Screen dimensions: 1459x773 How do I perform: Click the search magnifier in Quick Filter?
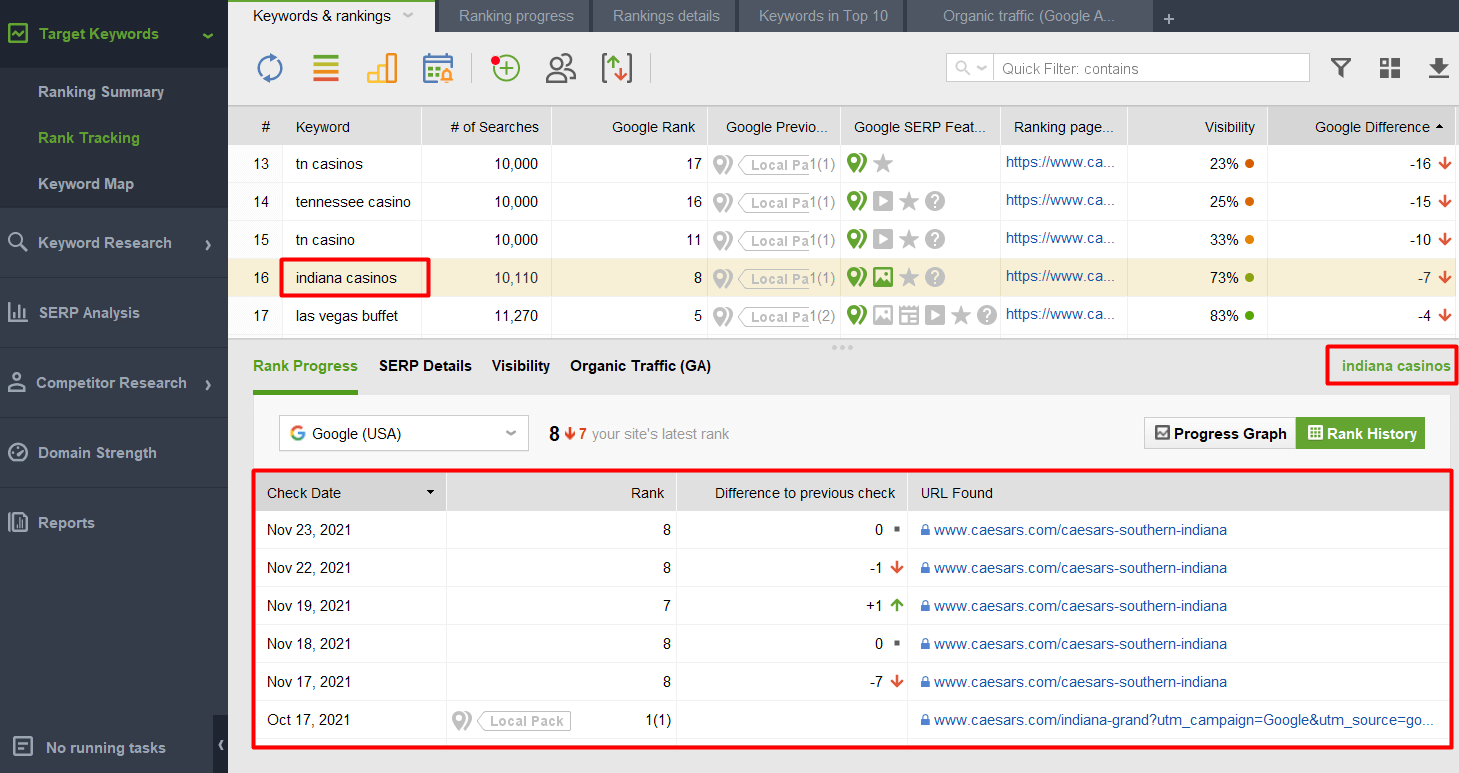(x=962, y=68)
